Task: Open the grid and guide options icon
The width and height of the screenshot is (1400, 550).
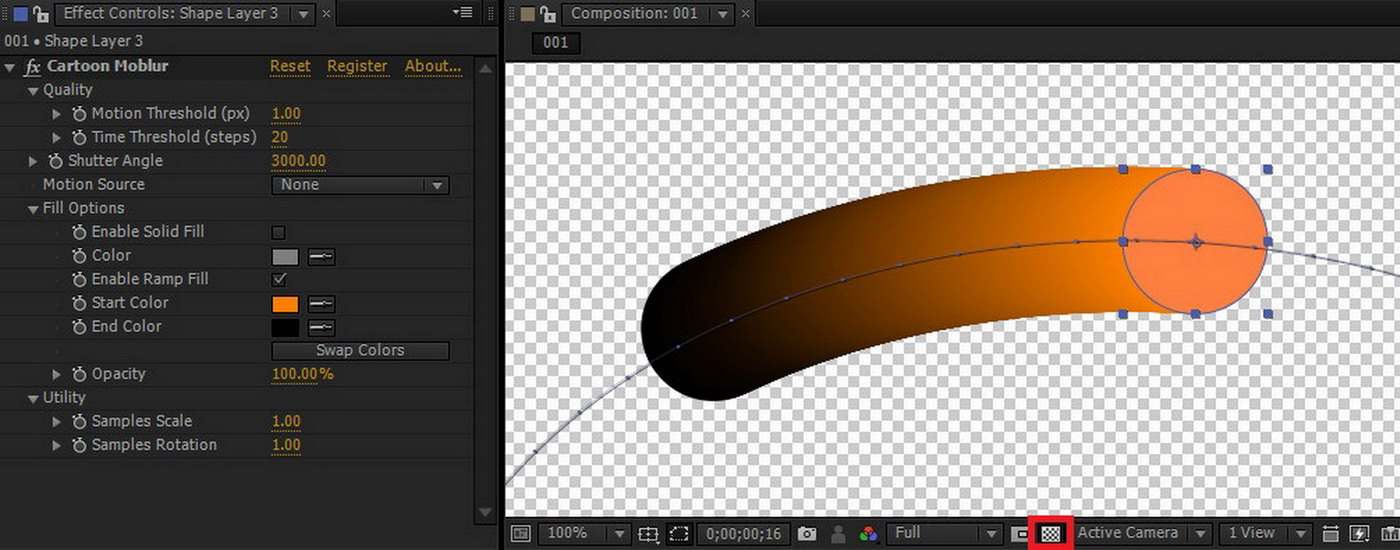Action: (648, 534)
